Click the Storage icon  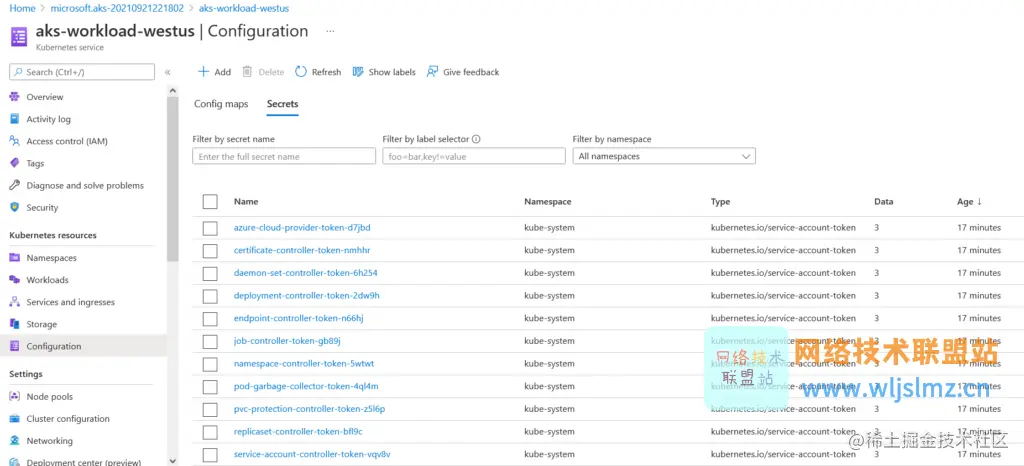[14, 324]
